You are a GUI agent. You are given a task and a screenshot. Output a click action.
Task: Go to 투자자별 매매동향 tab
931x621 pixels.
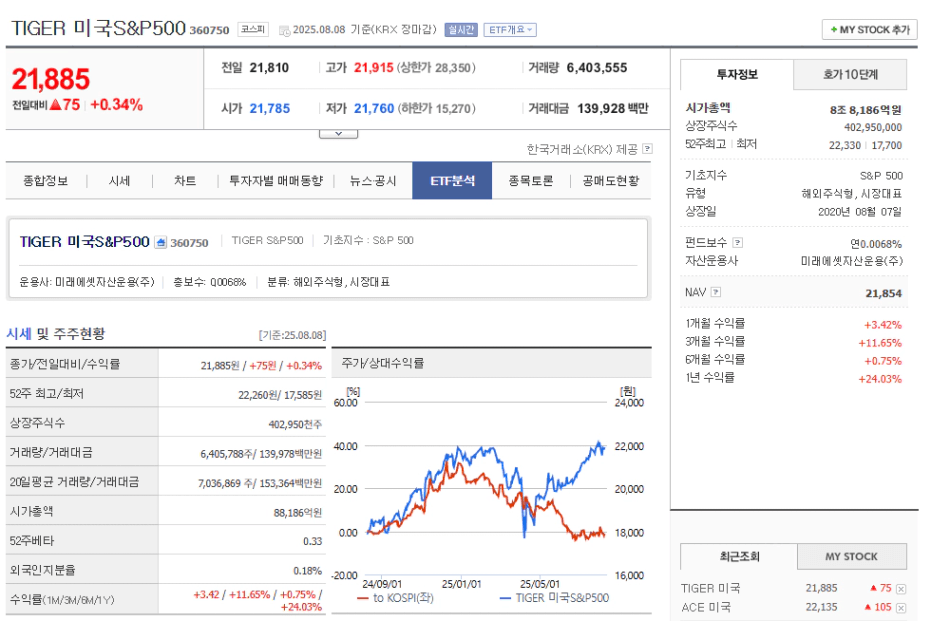(276, 180)
